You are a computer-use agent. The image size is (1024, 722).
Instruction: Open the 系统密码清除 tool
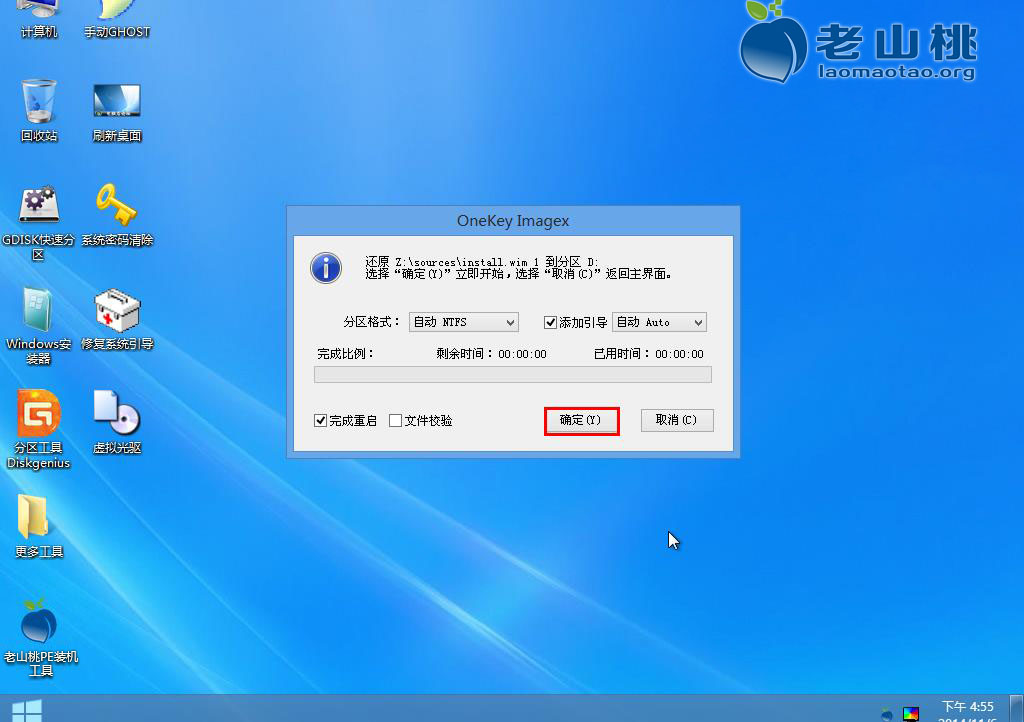[117, 205]
